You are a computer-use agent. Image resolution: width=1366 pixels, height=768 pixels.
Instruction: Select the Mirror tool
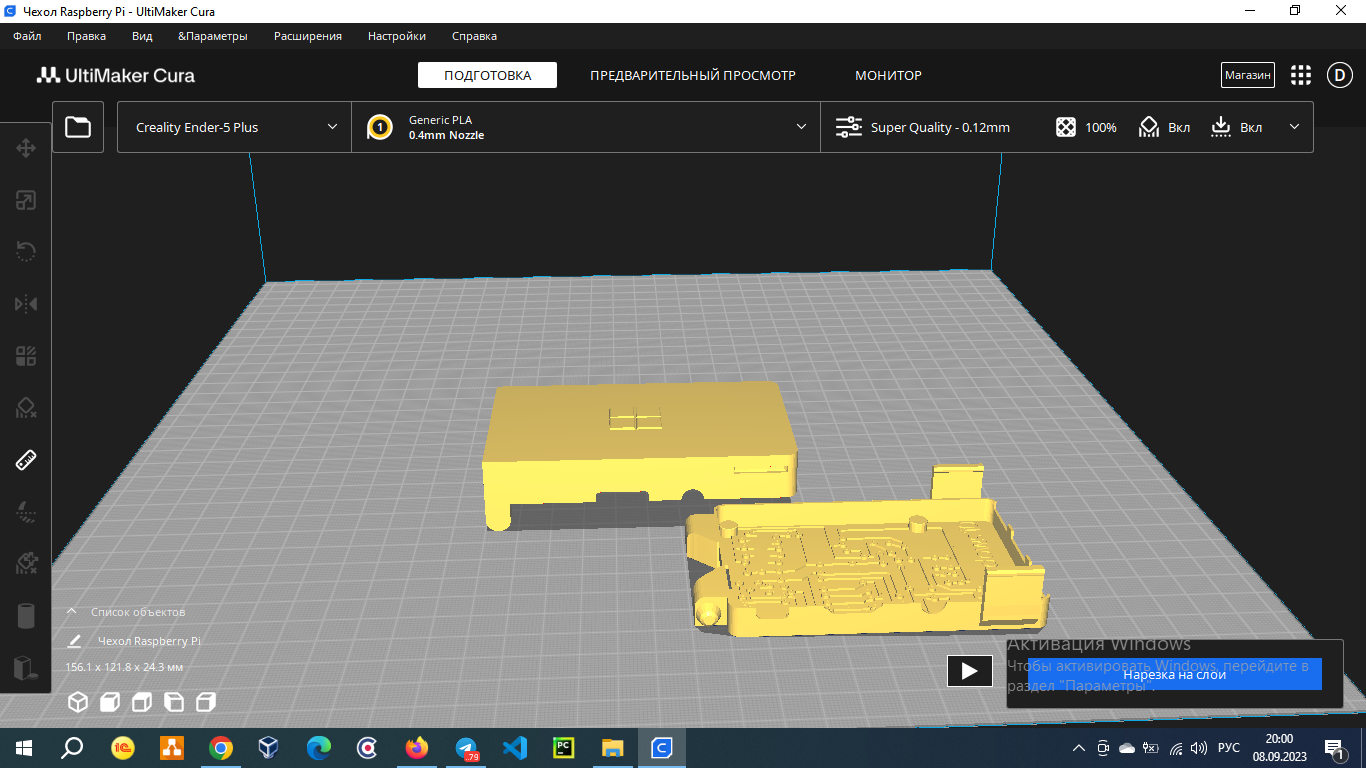click(26, 304)
